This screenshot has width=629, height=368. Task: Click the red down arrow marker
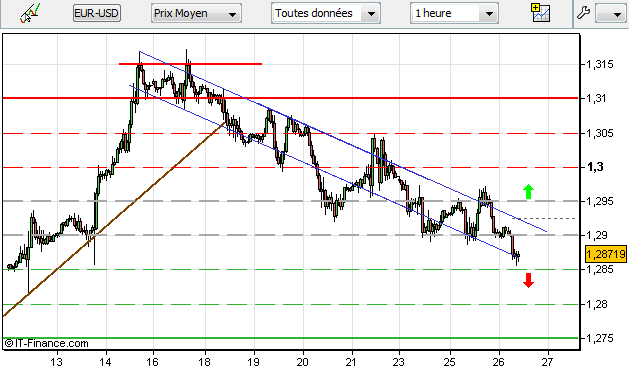coord(528,280)
